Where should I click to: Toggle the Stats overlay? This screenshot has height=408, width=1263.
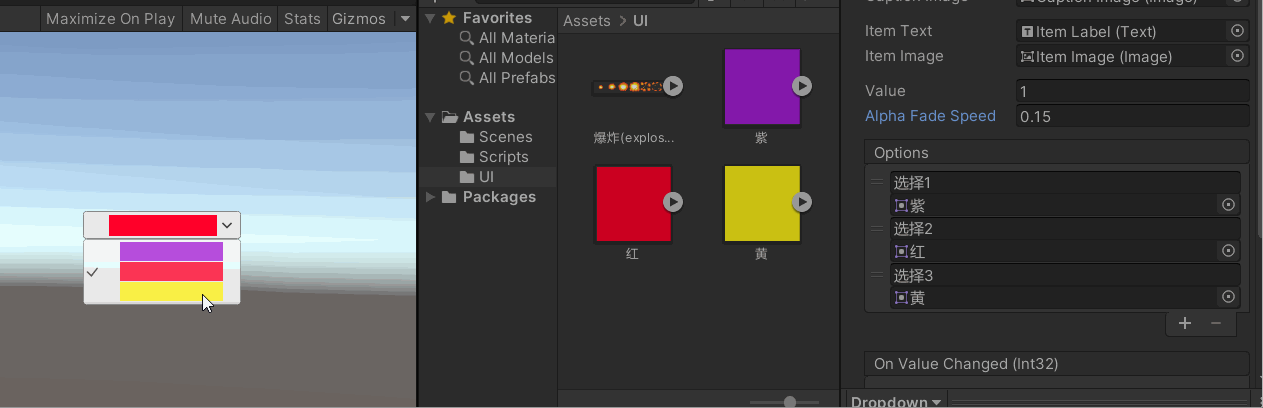302,18
